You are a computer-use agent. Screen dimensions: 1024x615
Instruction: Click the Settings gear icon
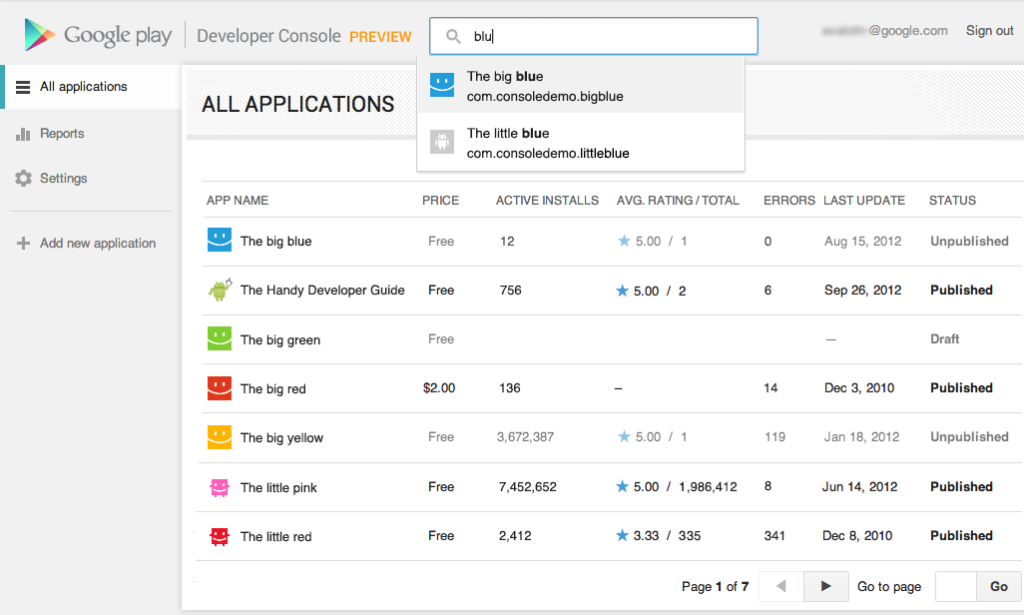[22, 178]
